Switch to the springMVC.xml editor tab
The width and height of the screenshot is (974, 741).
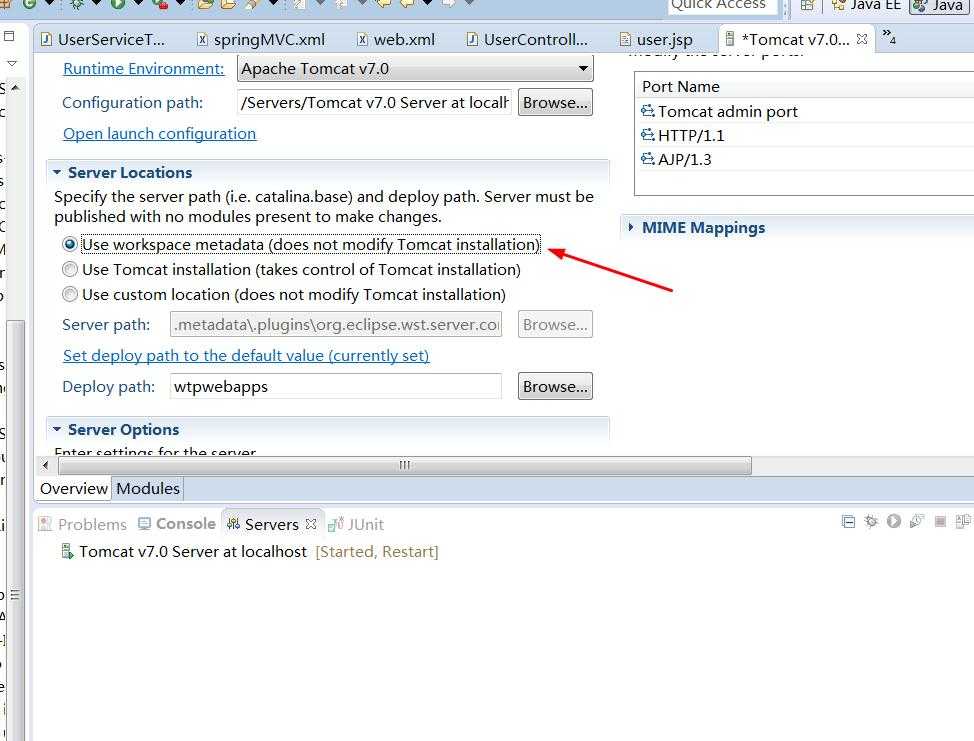[x=261, y=40]
